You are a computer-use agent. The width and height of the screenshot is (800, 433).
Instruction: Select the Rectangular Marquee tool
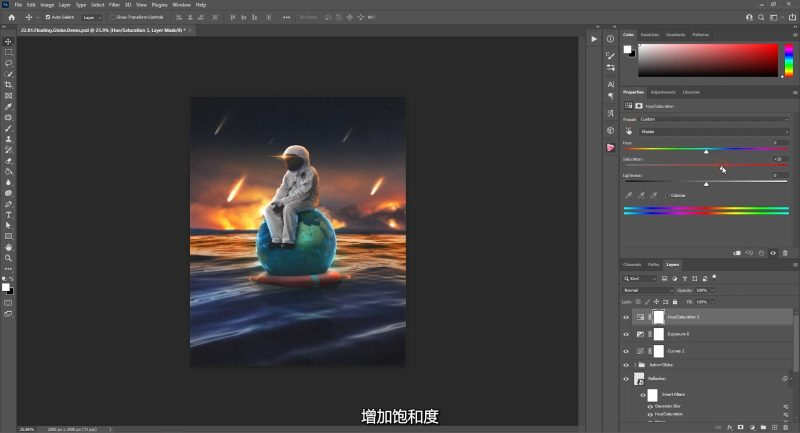point(8,53)
